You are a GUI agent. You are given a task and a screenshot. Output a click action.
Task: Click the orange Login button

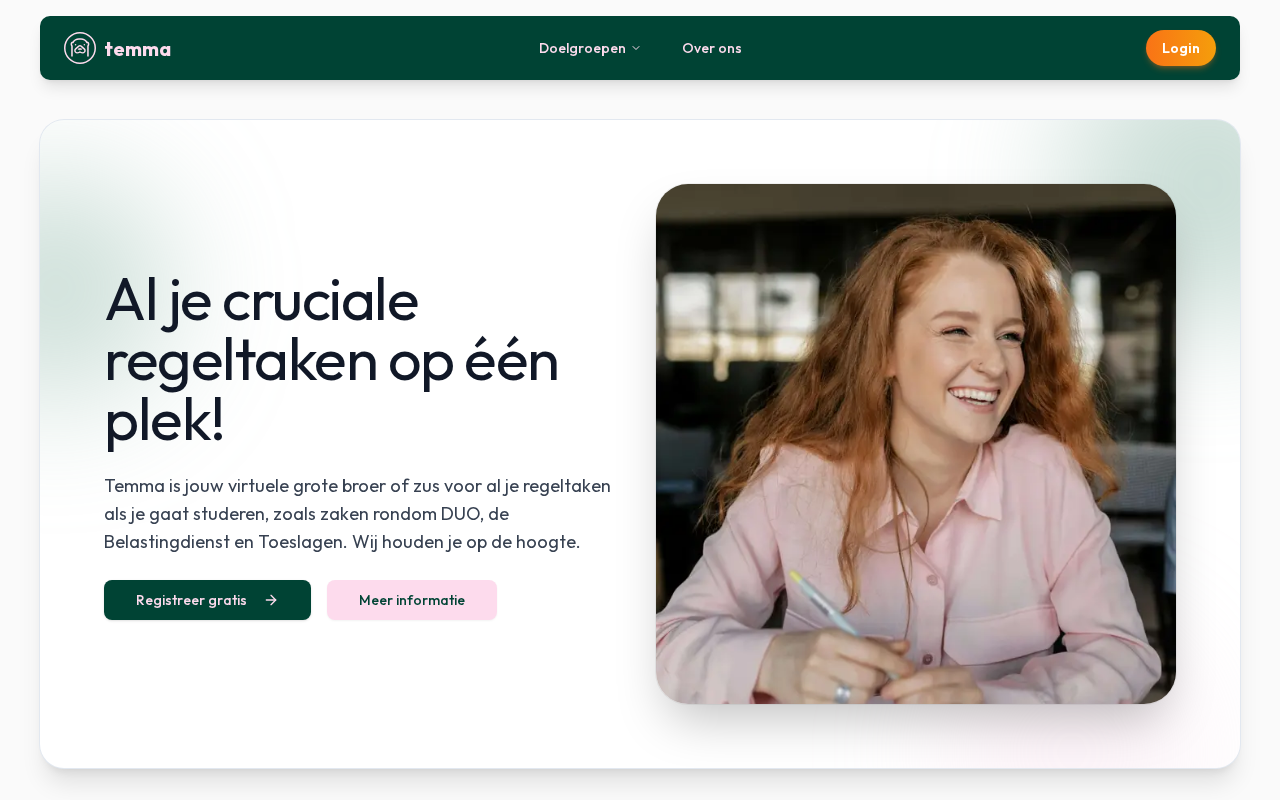click(1181, 48)
